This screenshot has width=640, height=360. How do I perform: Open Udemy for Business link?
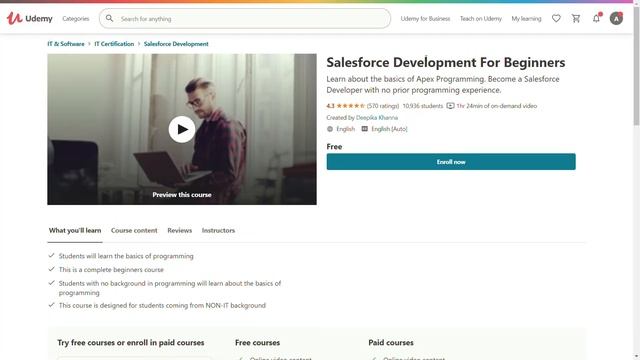click(x=425, y=19)
